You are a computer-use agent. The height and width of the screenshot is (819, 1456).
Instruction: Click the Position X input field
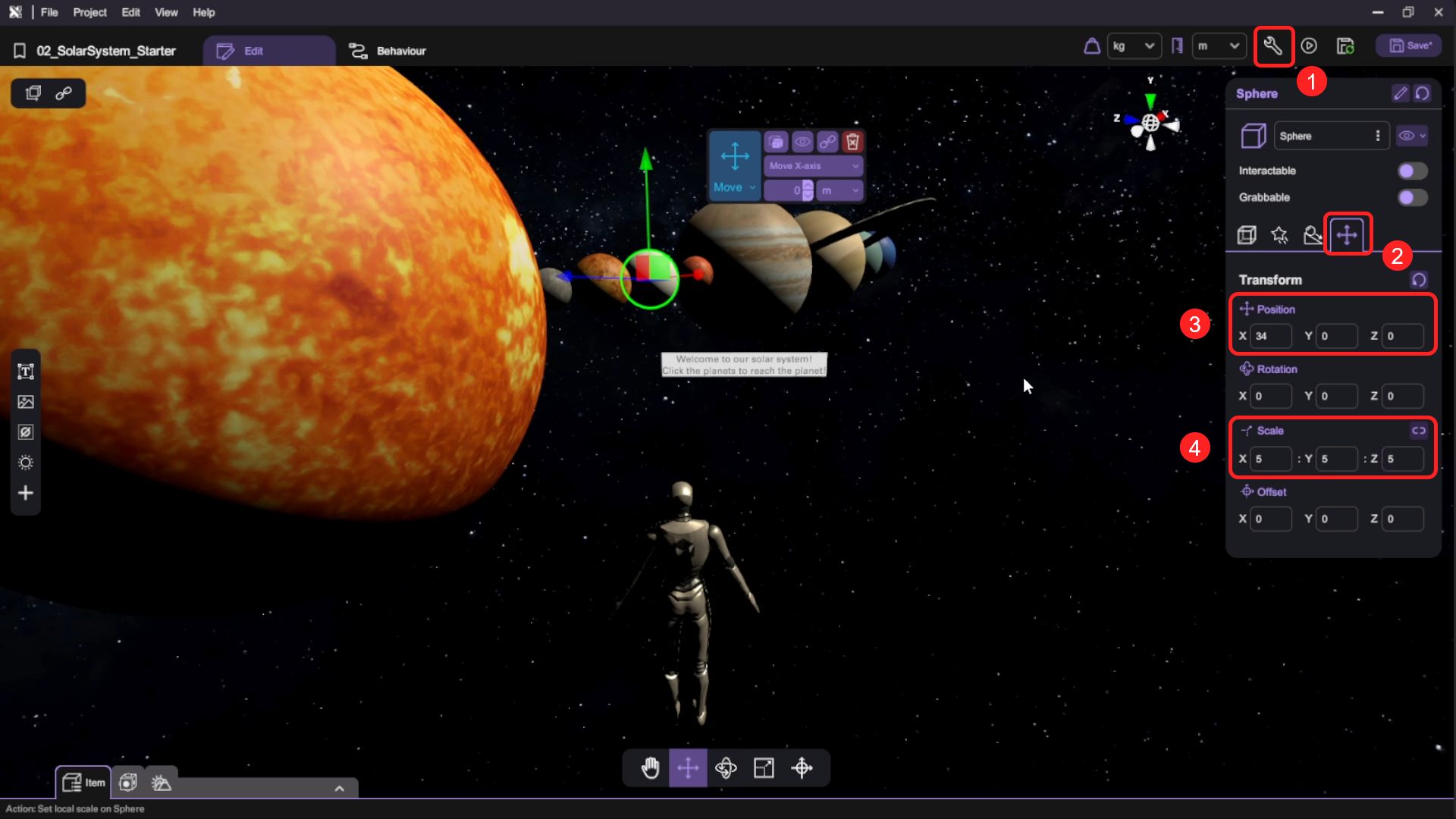point(1270,336)
